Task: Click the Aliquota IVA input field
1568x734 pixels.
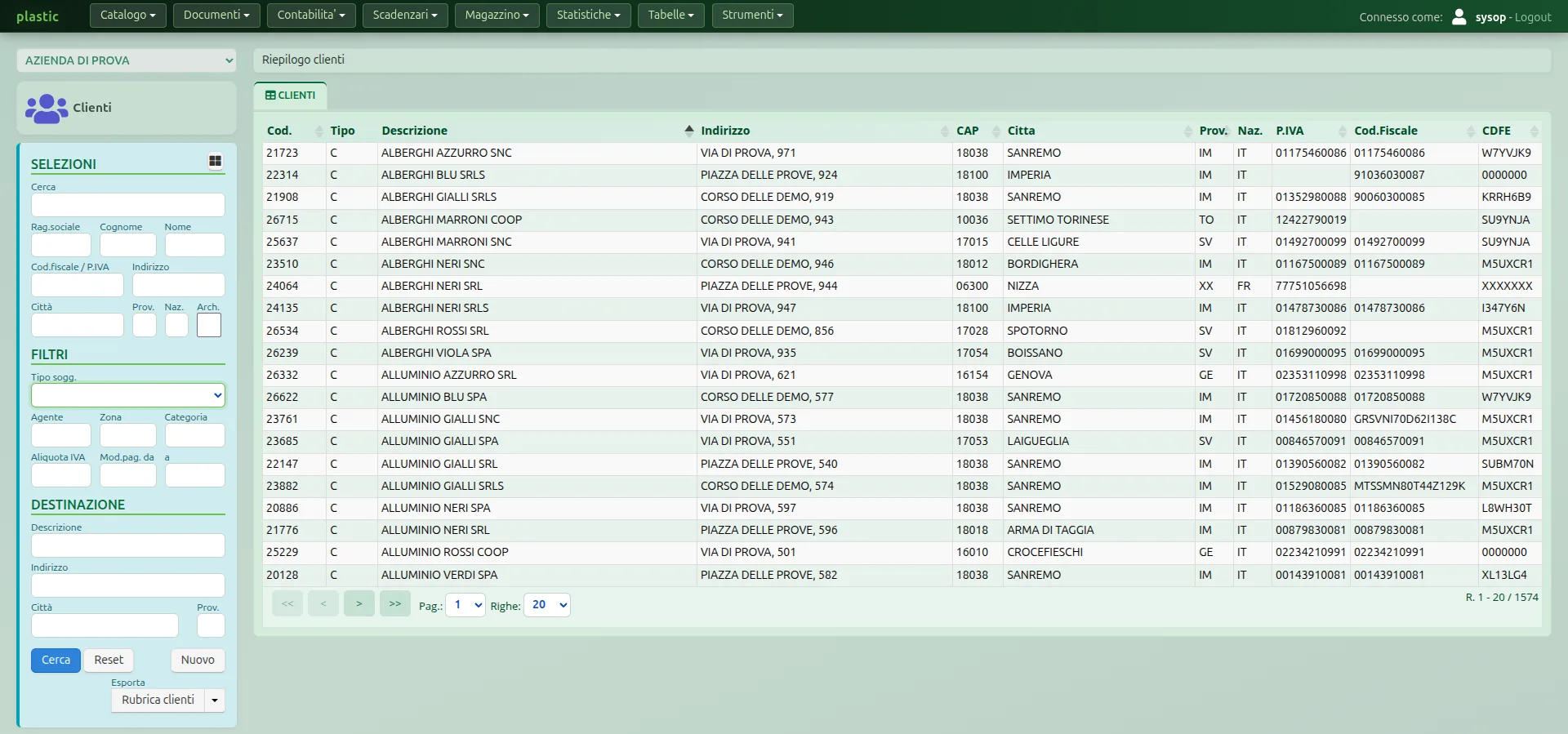Action: point(61,475)
